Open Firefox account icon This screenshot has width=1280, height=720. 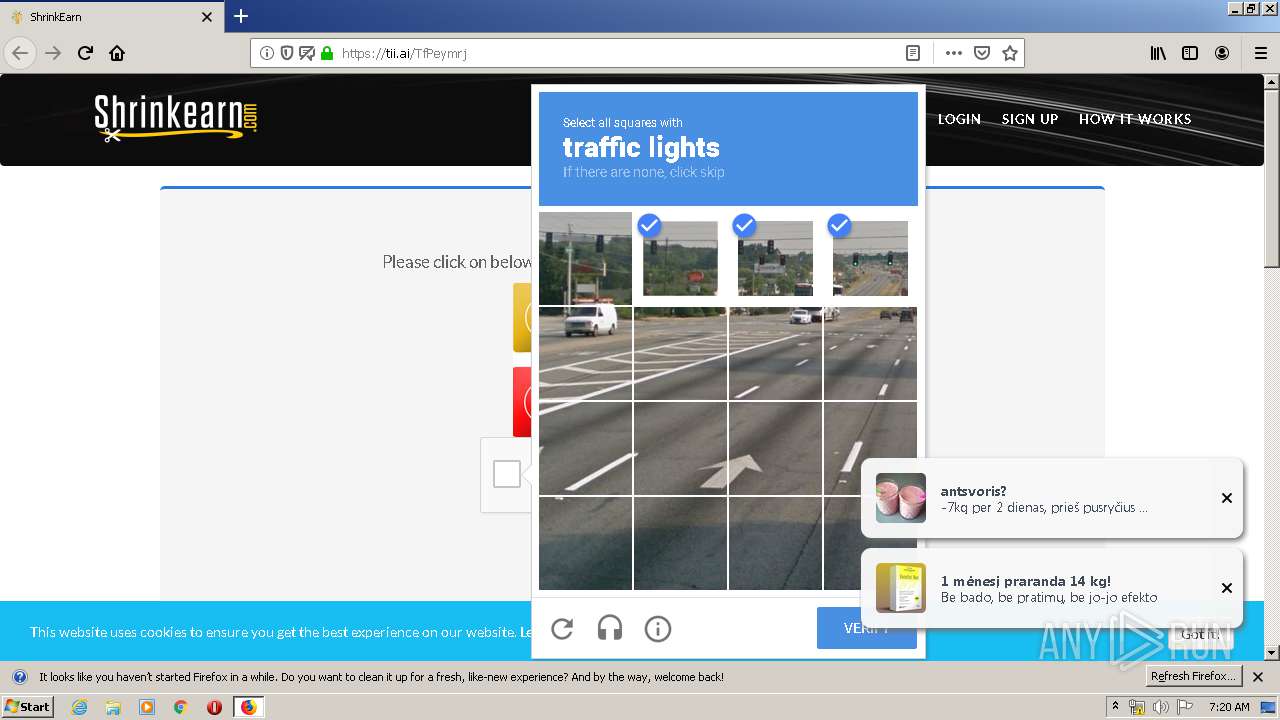click(1222, 53)
